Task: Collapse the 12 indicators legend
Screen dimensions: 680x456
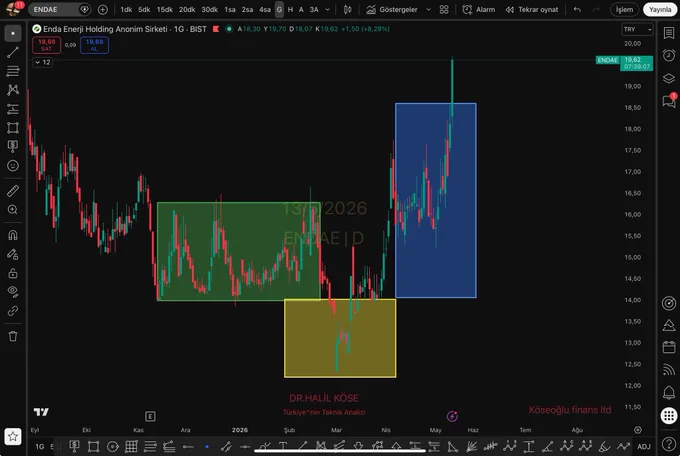Action: tap(42, 62)
